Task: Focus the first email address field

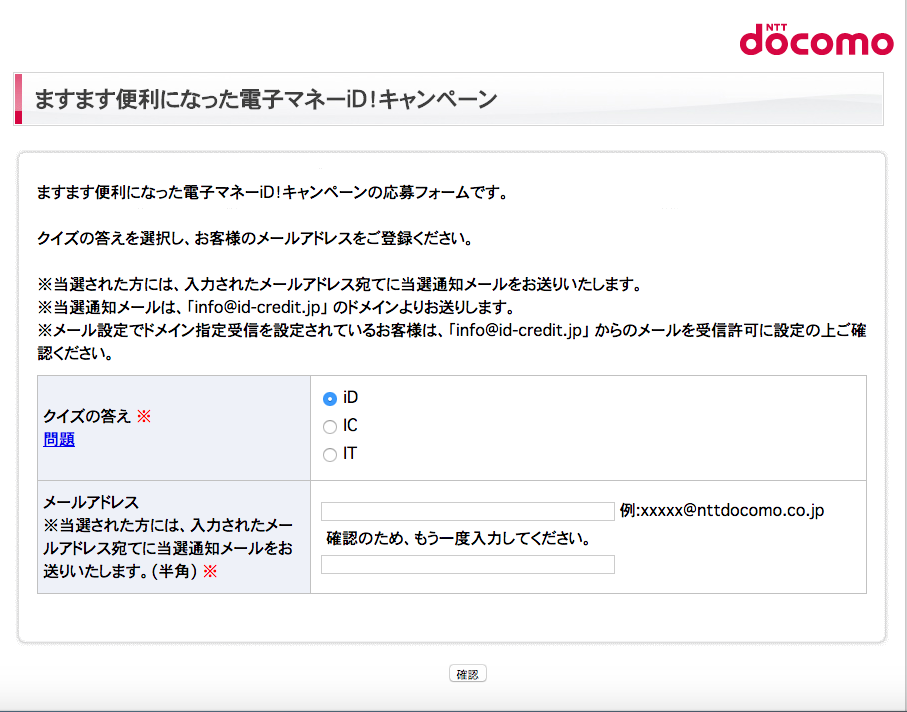Action: coord(467,511)
